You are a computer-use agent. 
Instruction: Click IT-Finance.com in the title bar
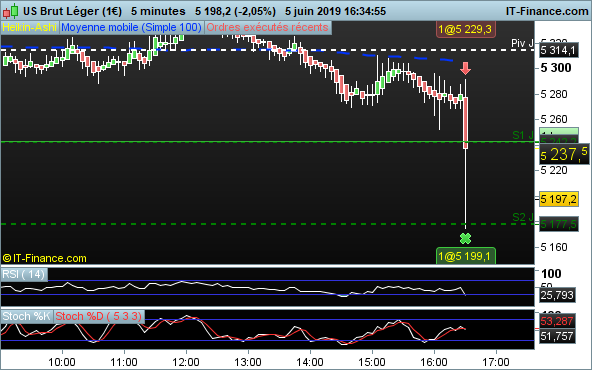[547, 11]
